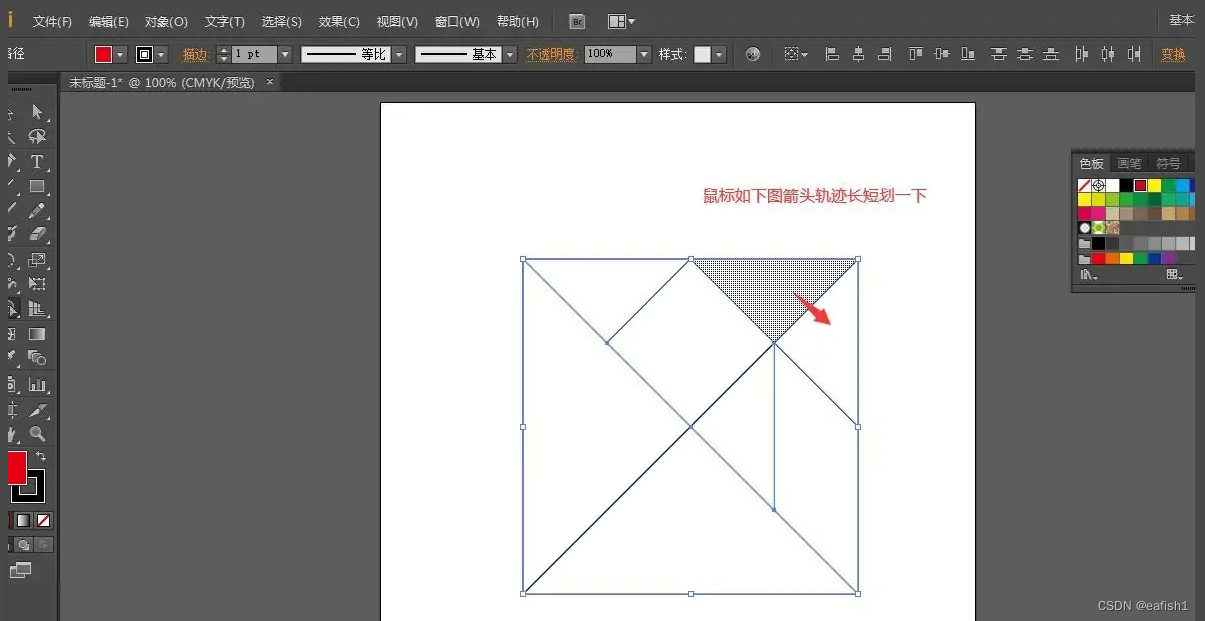Choose the Eraser tool
Viewport: 1205px width, 621px height.
click(37, 234)
